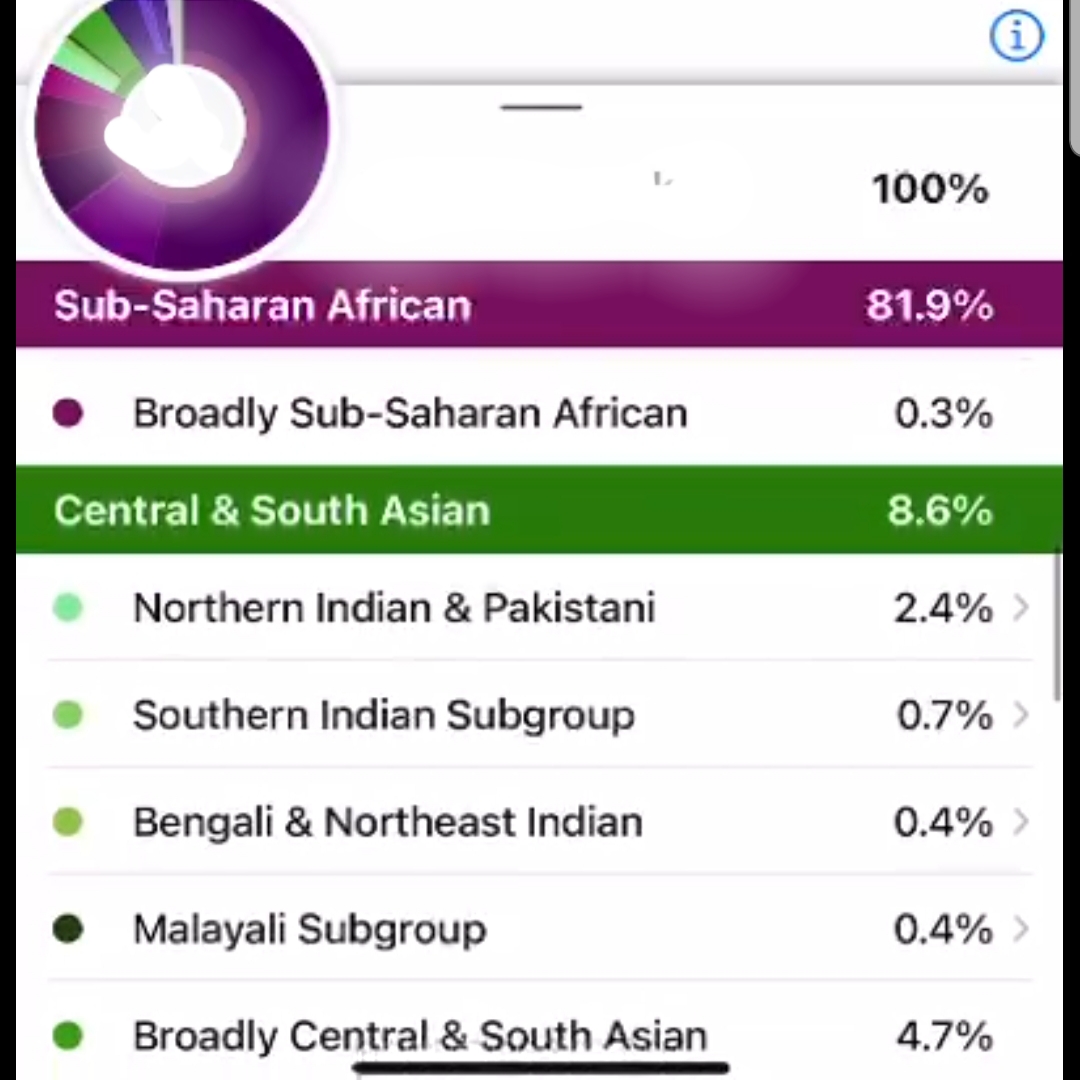Image resolution: width=1080 pixels, height=1080 pixels.
Task: Expand Northern Indian & Pakistani chevron
Action: pos(1021,608)
